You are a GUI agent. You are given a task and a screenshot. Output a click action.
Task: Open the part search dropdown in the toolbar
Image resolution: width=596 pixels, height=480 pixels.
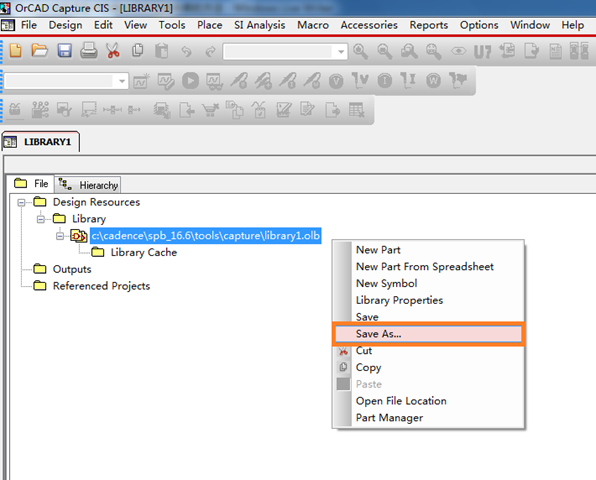tap(341, 51)
